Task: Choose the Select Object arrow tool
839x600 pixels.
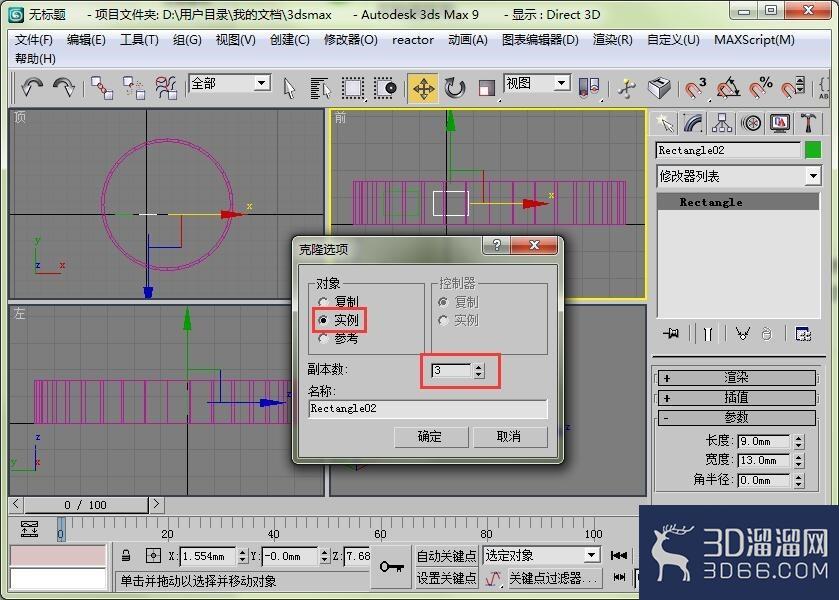Action: pyautogui.click(x=289, y=88)
